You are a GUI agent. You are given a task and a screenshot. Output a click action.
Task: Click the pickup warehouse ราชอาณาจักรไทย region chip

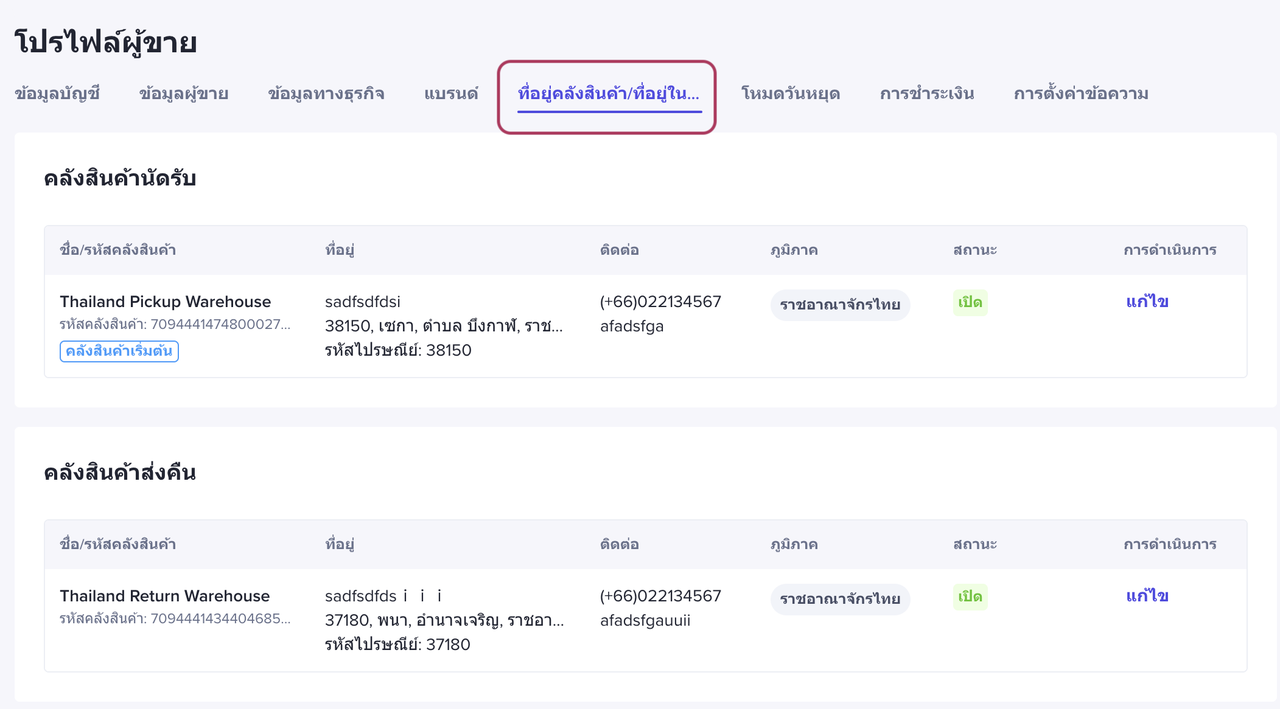tap(840, 305)
